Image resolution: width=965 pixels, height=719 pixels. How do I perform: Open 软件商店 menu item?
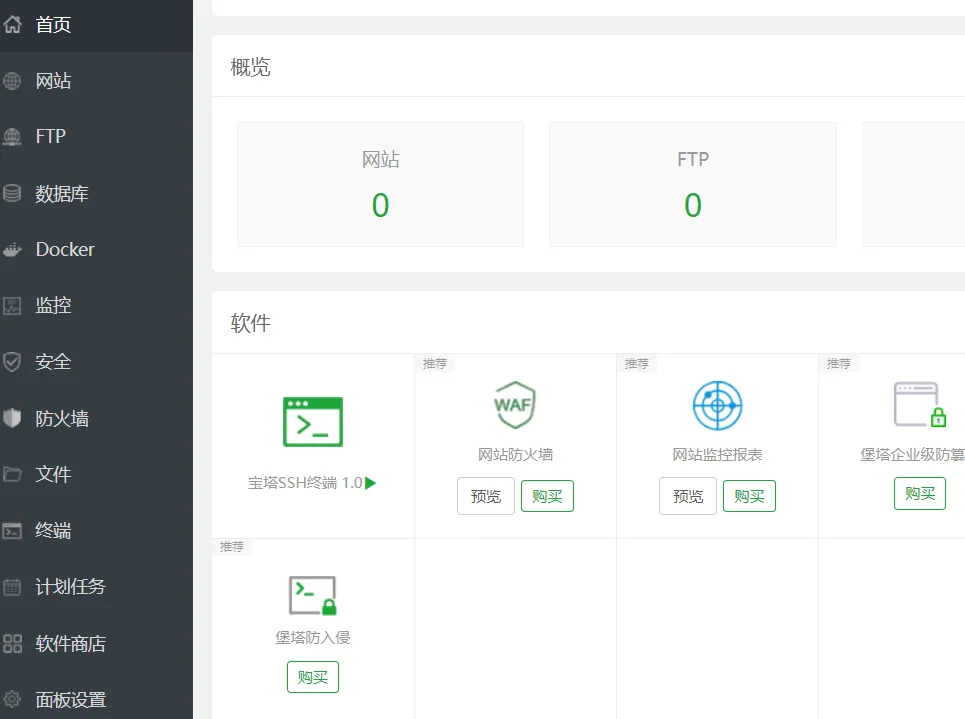point(71,643)
